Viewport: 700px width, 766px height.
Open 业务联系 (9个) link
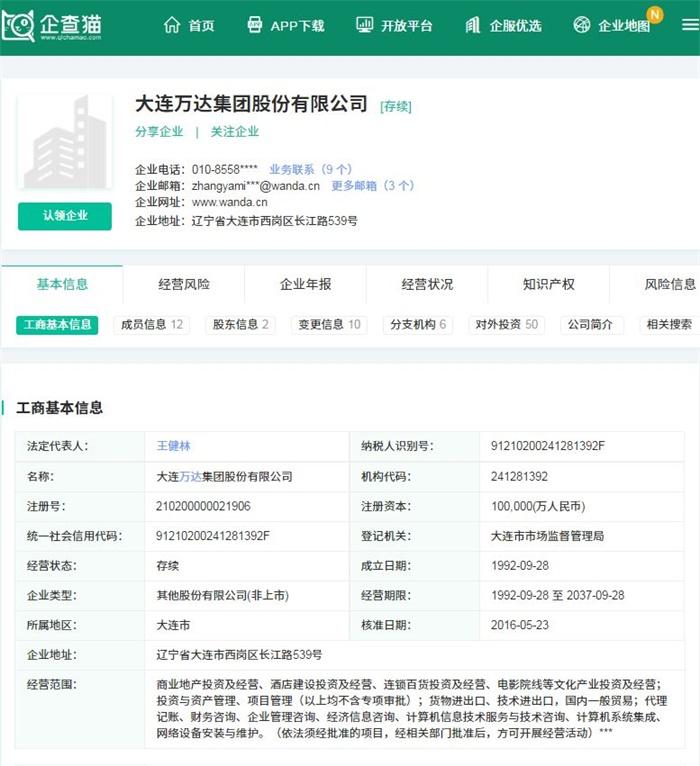311,170
